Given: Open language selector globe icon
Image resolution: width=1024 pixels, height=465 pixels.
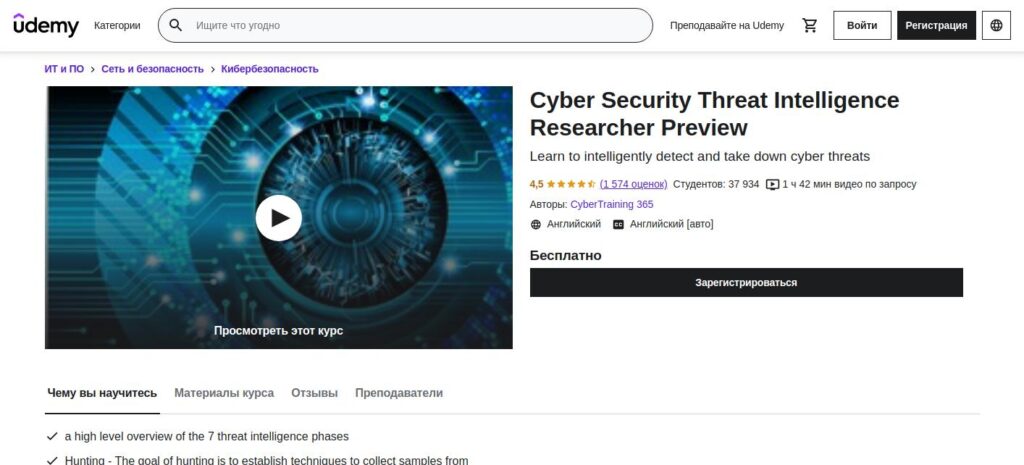Looking at the screenshot, I should 996,25.
